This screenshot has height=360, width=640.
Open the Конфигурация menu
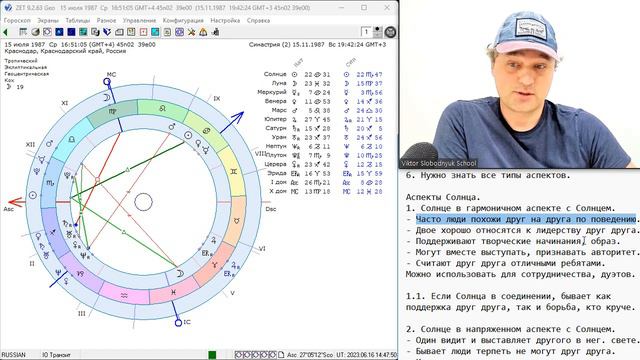click(x=183, y=20)
